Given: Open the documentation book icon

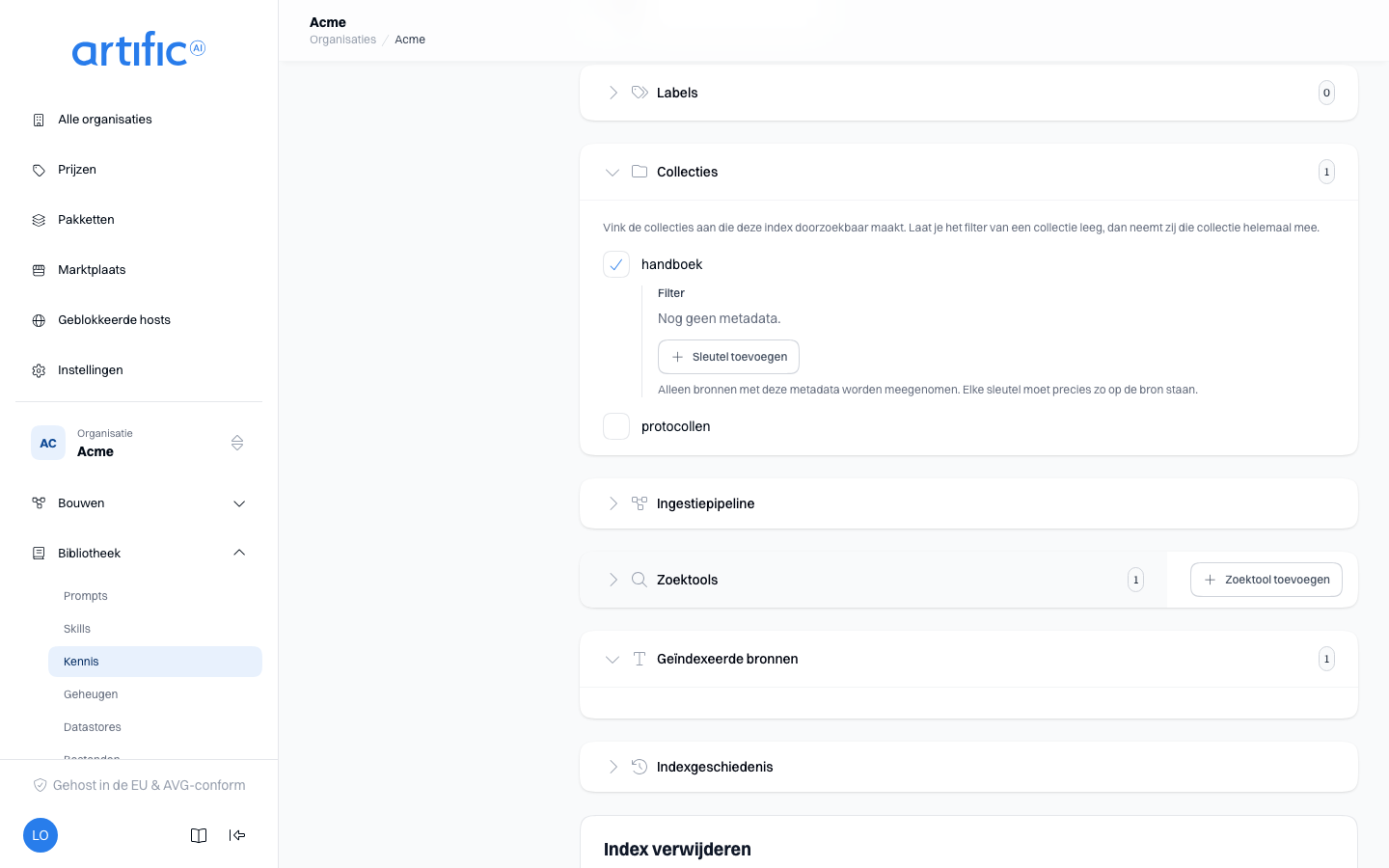Looking at the screenshot, I should click(x=199, y=835).
